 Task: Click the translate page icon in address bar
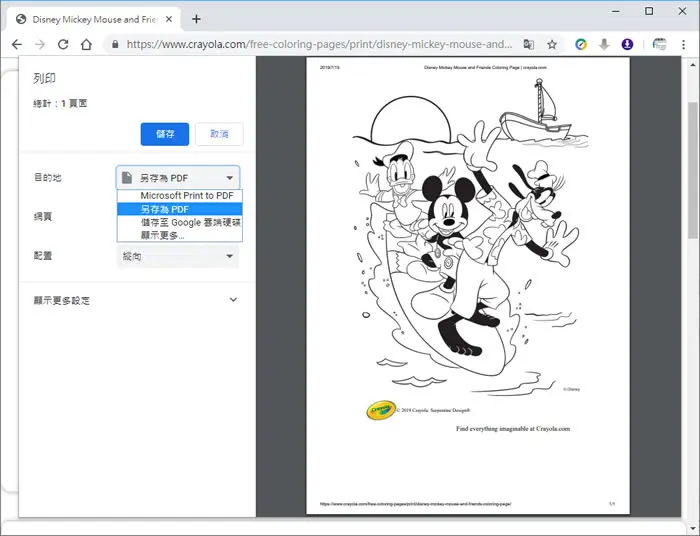click(x=529, y=44)
